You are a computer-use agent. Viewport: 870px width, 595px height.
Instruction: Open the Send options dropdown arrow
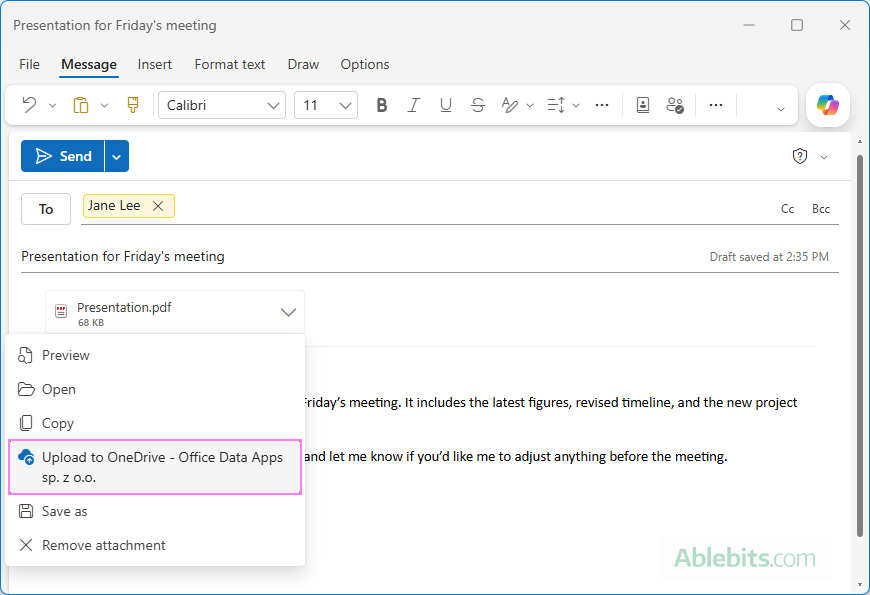[117, 157]
